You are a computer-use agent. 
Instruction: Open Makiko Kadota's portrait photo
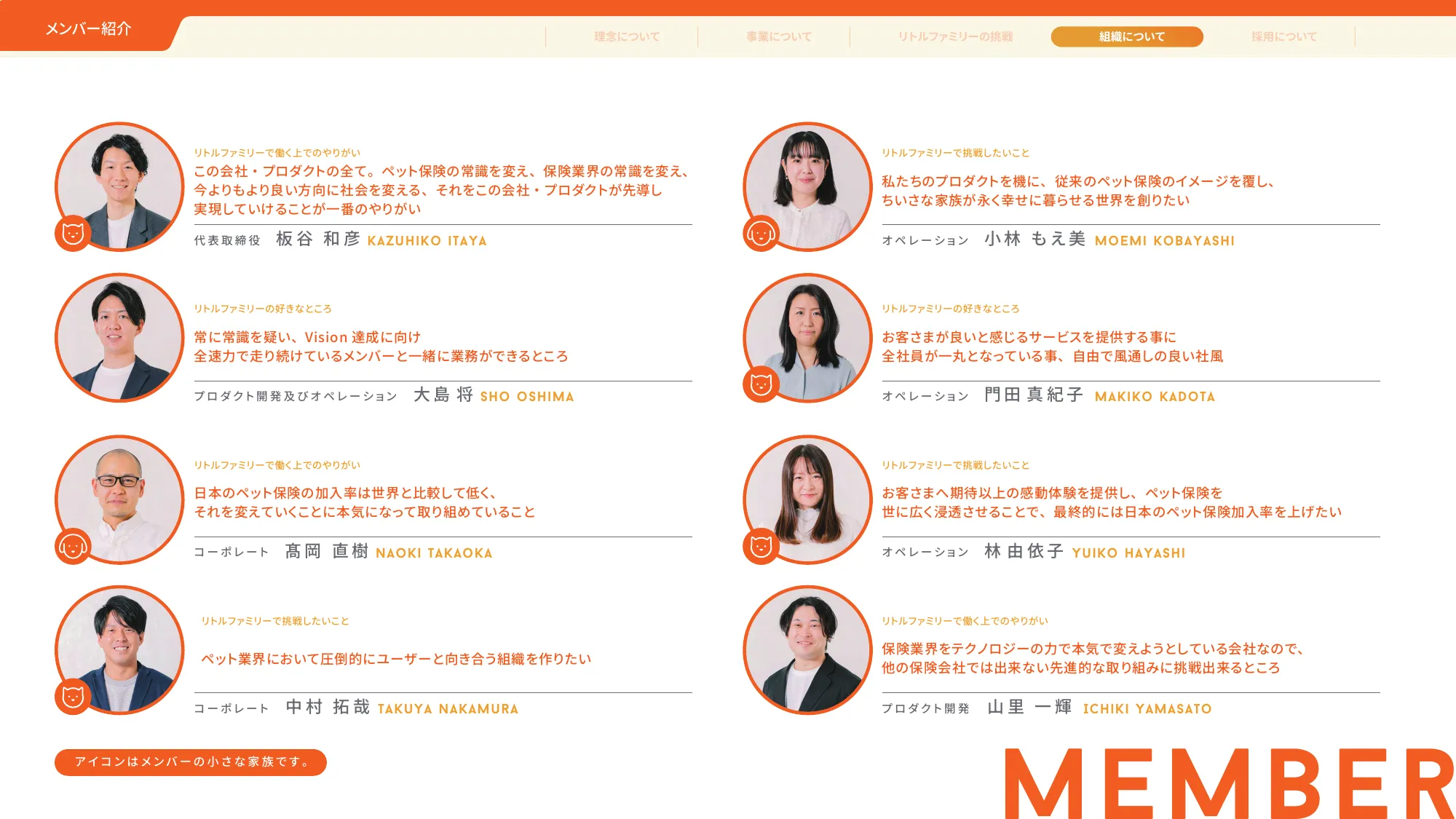(807, 338)
